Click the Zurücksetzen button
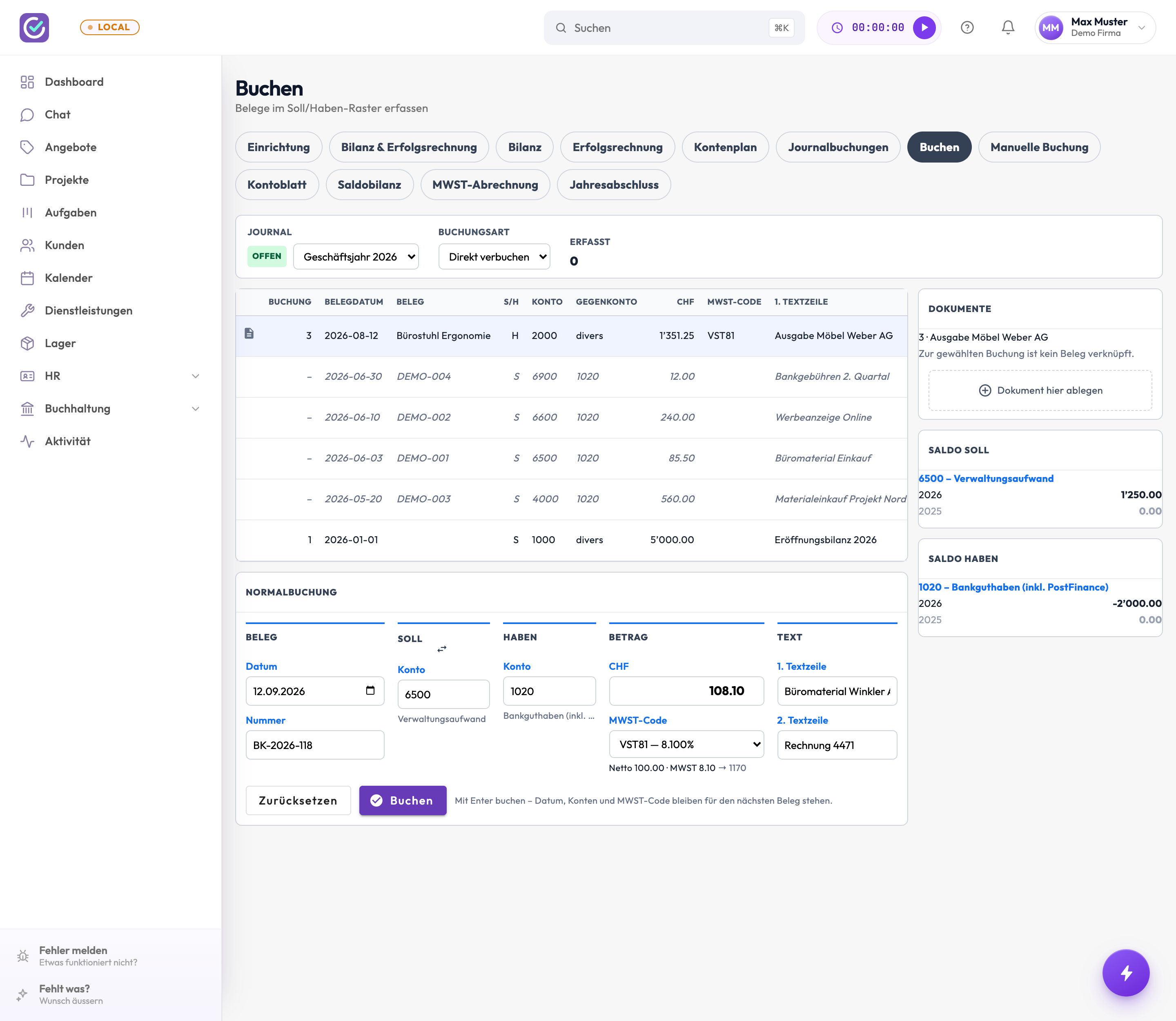This screenshot has height=1021, width=1176. (298, 800)
